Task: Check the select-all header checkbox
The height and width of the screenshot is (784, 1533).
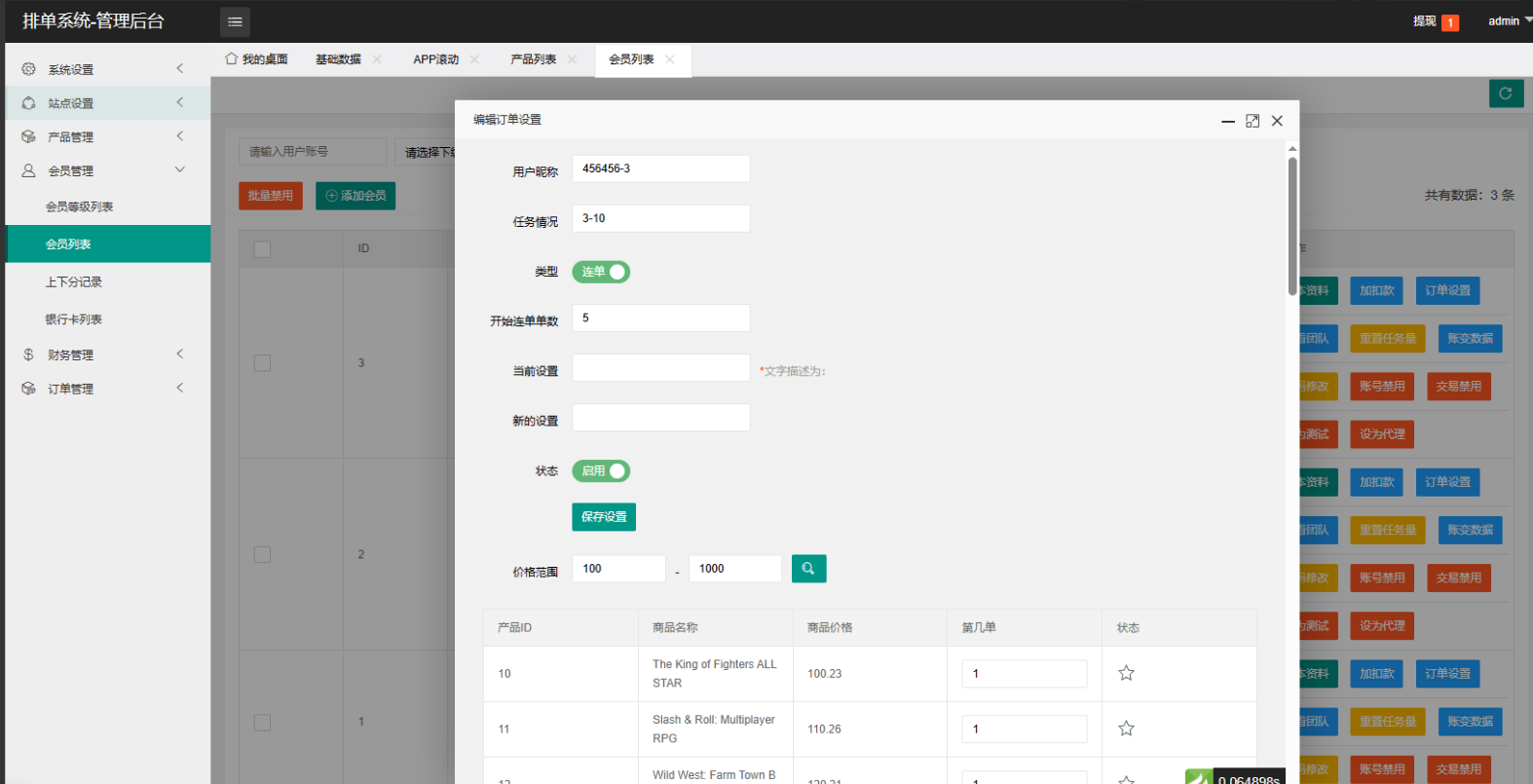Action: point(262,249)
